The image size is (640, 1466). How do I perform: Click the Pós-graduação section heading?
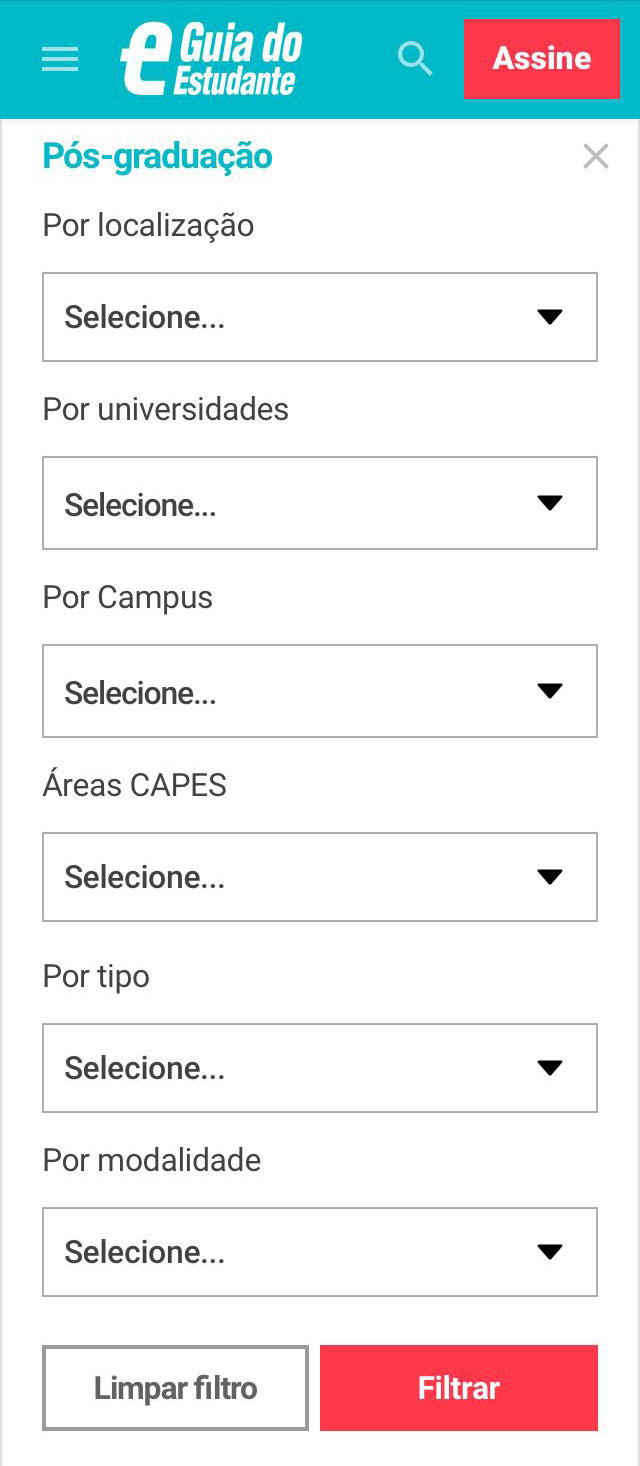(x=156, y=157)
